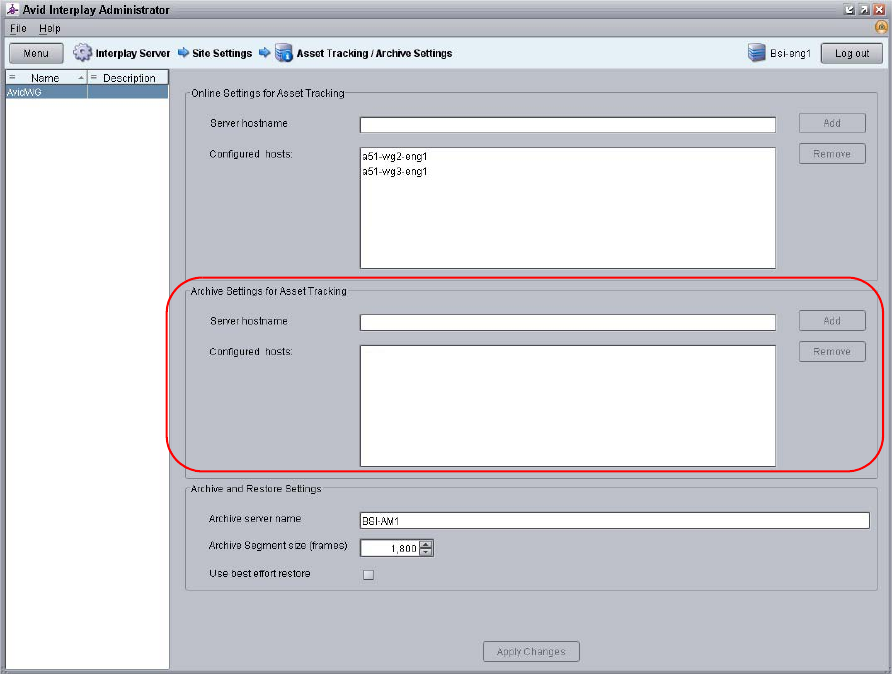The height and width of the screenshot is (674, 892).
Task: Click the Apply Changes button
Action: pos(531,651)
